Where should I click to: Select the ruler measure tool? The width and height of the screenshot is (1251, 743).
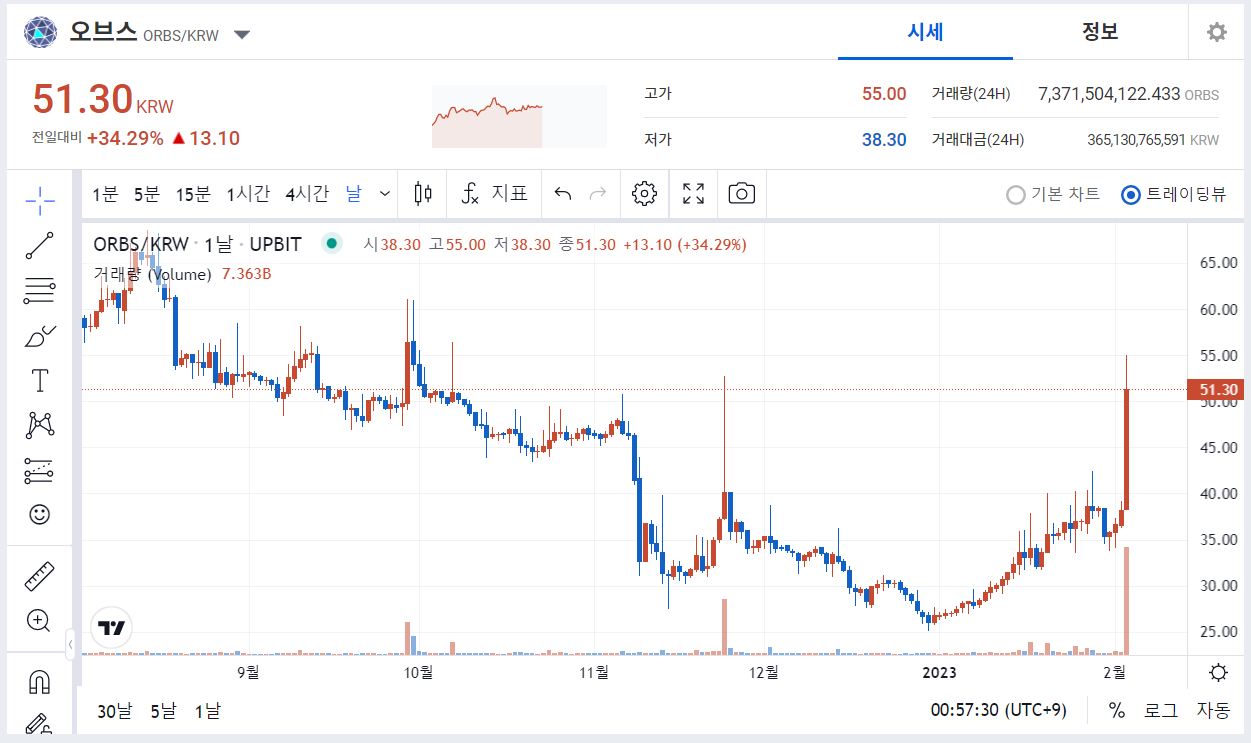click(x=39, y=576)
